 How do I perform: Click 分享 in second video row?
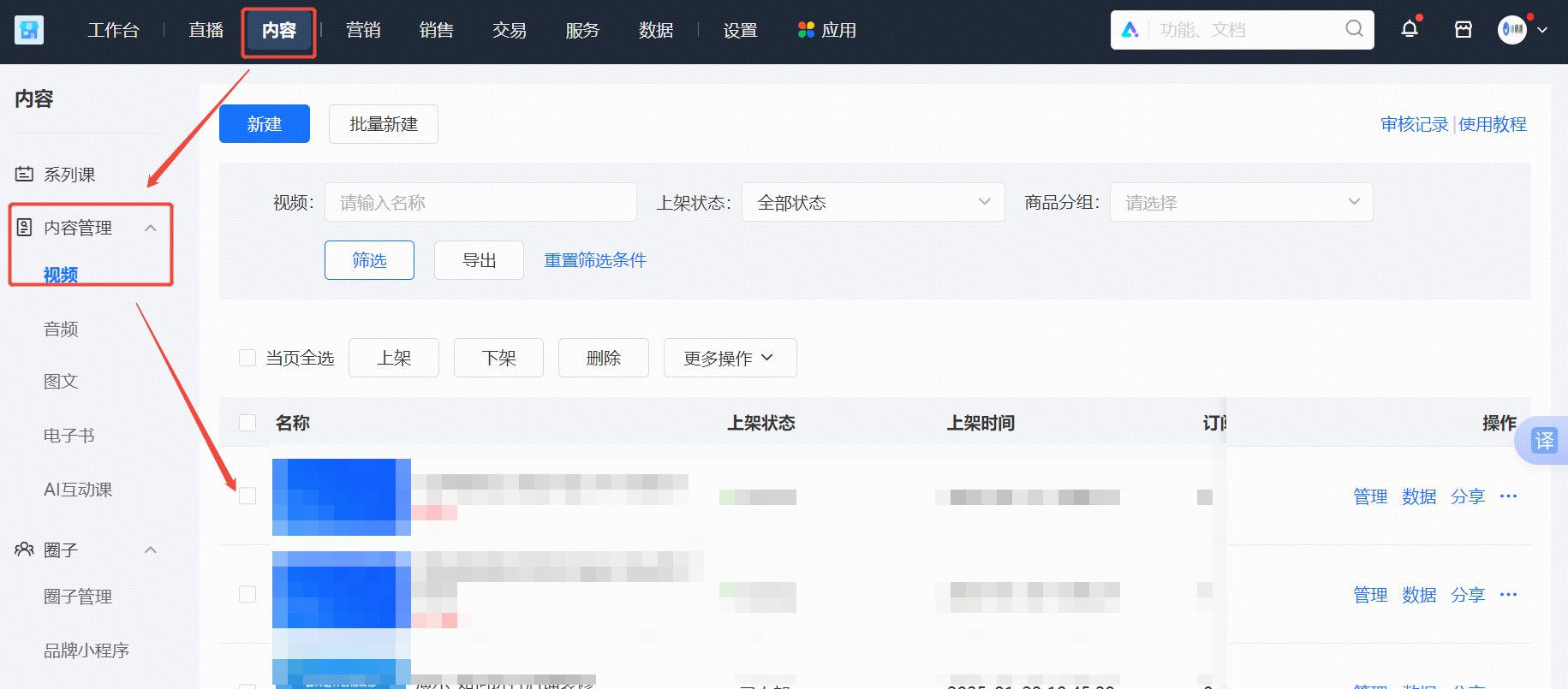point(1468,595)
